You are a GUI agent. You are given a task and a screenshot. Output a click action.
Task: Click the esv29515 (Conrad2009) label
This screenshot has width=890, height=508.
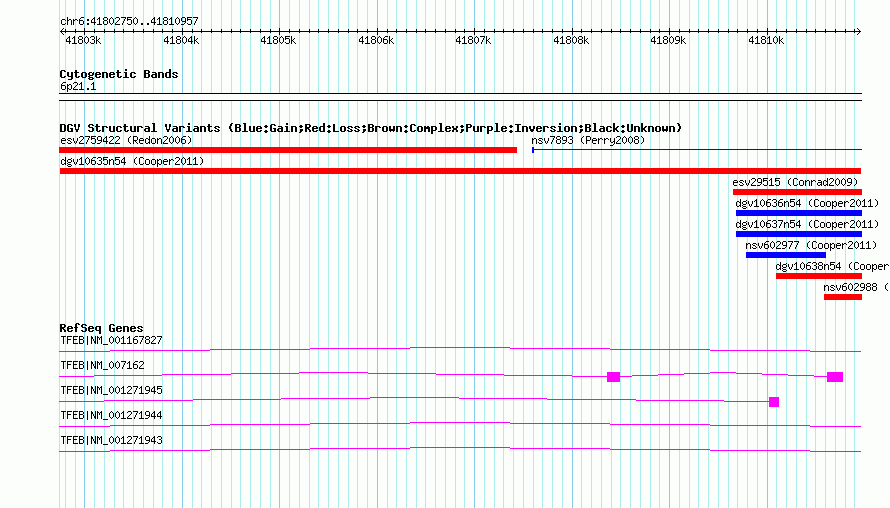point(795,182)
